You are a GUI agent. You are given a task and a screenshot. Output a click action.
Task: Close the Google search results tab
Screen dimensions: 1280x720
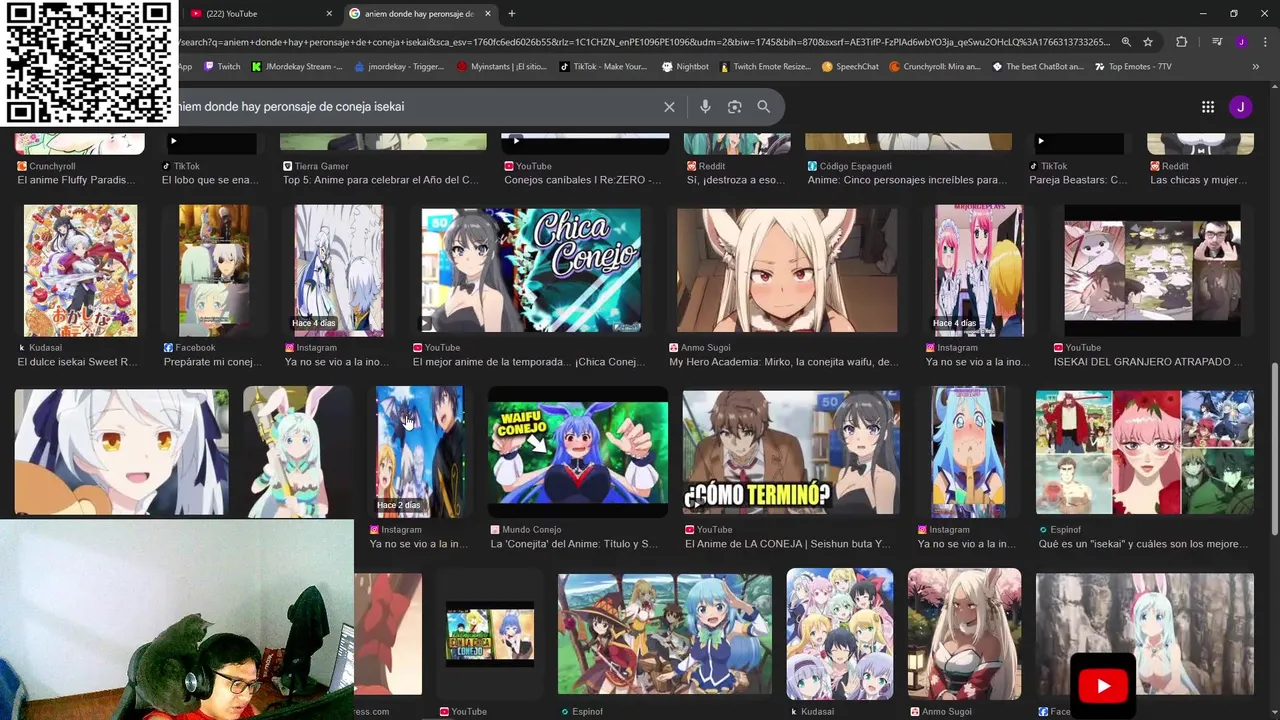490,14
